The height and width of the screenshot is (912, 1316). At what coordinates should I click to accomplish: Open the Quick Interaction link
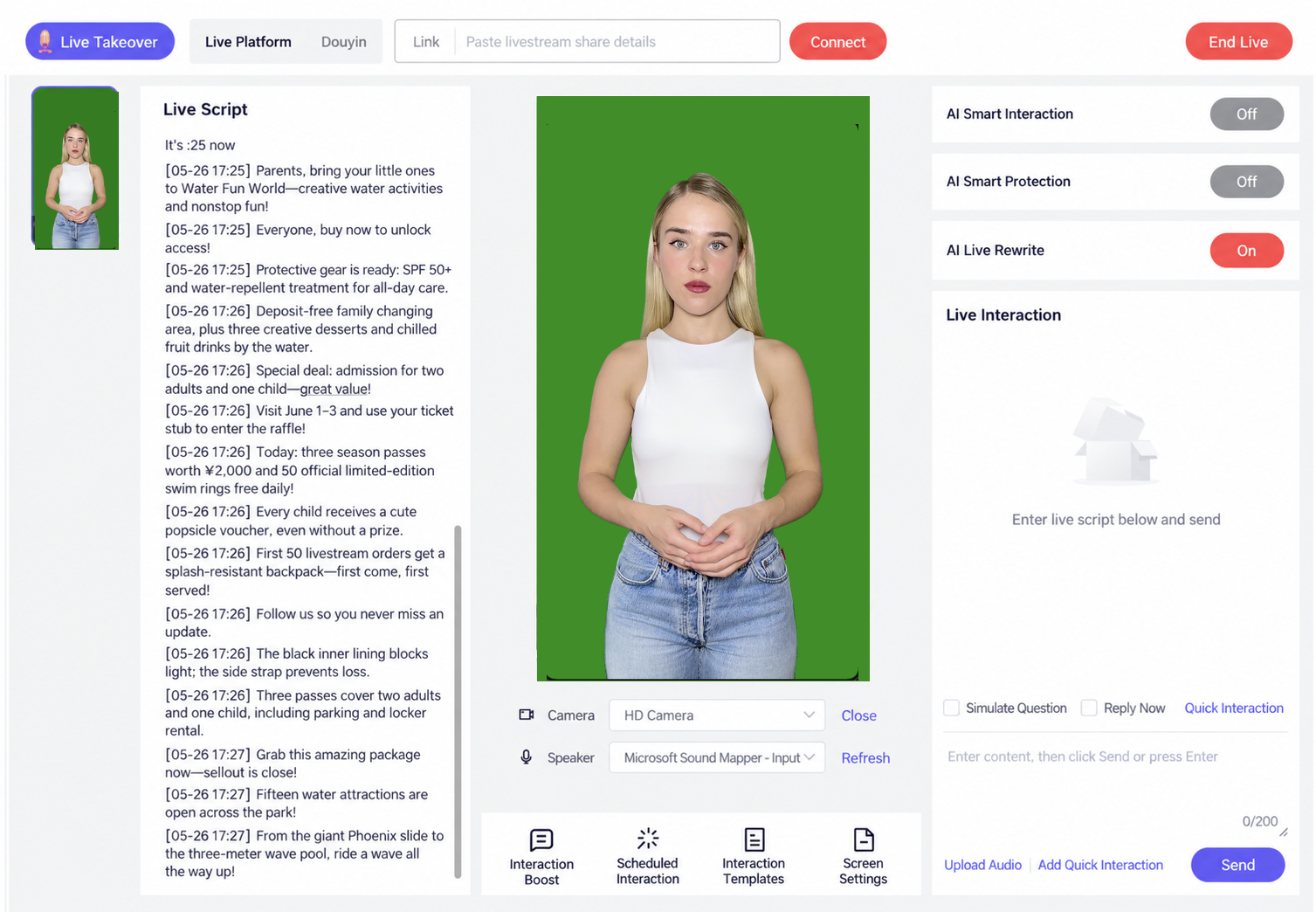click(x=1234, y=708)
